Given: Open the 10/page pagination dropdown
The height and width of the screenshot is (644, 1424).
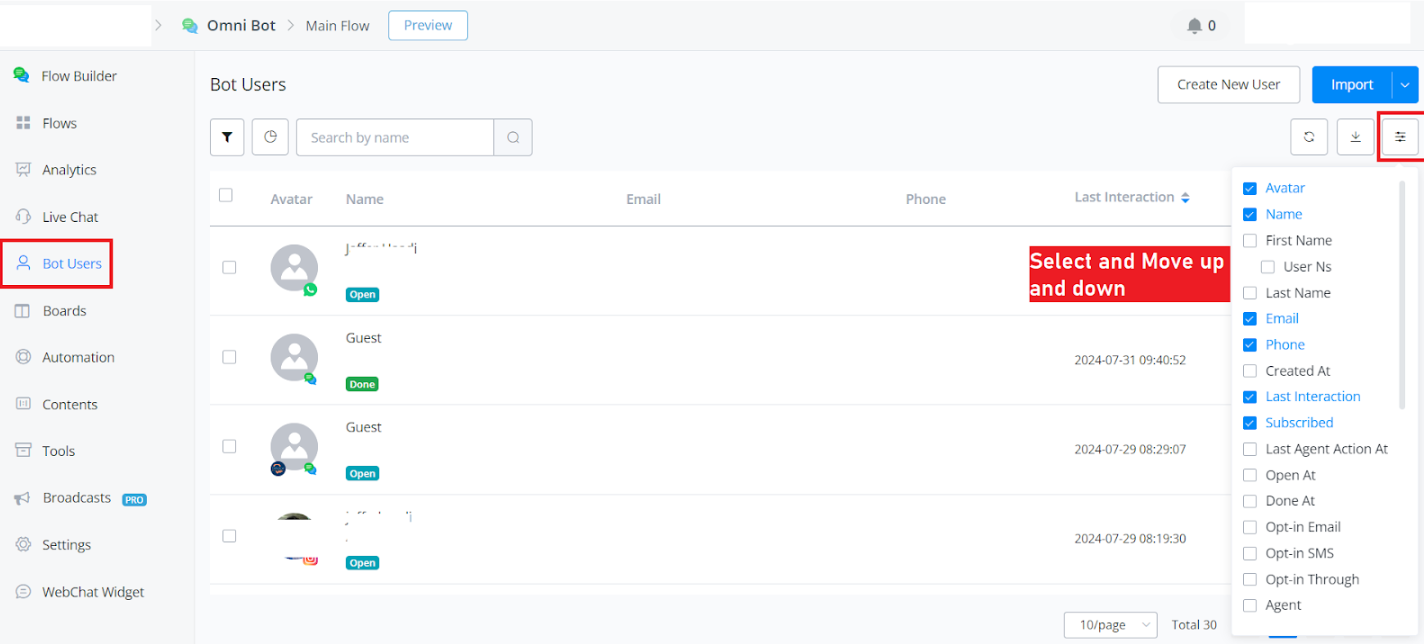Looking at the screenshot, I should point(1110,625).
